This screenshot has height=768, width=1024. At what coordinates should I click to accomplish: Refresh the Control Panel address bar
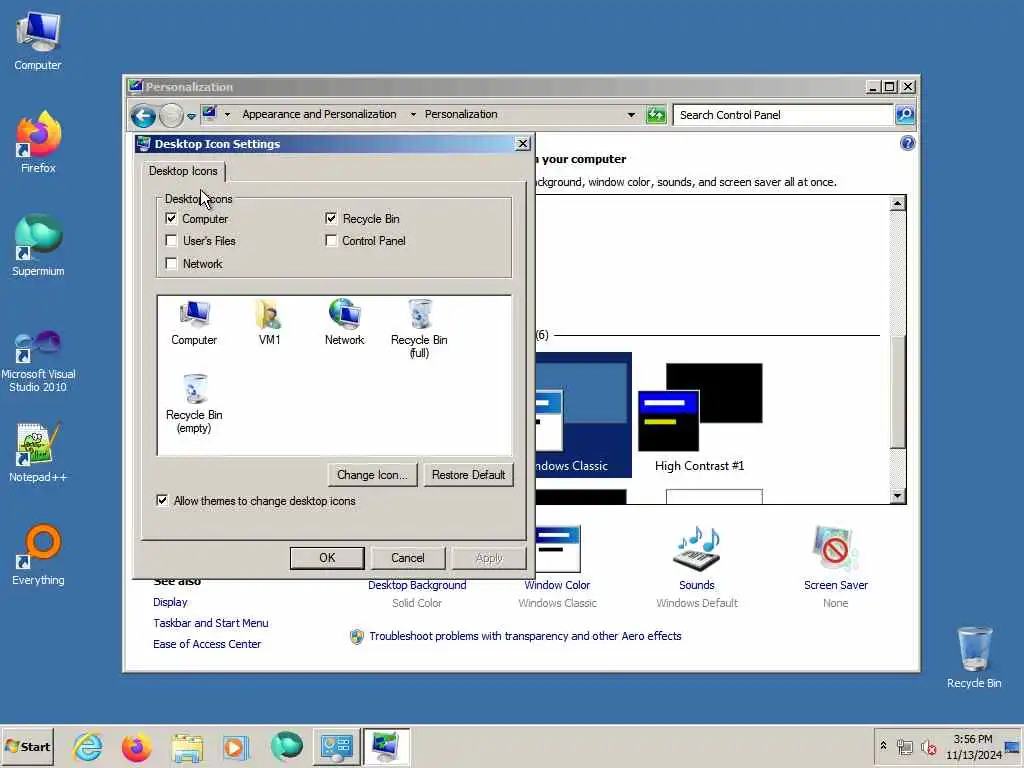656,115
